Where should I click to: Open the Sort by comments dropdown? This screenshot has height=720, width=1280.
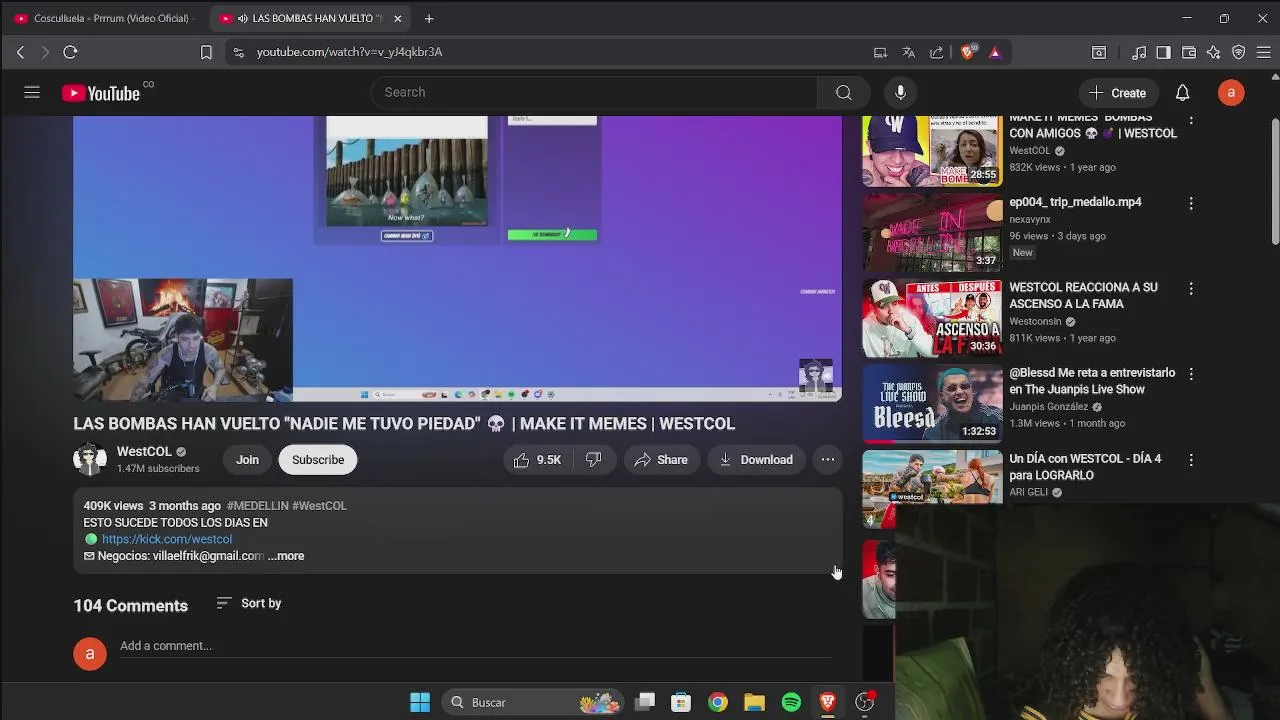pyautogui.click(x=249, y=603)
